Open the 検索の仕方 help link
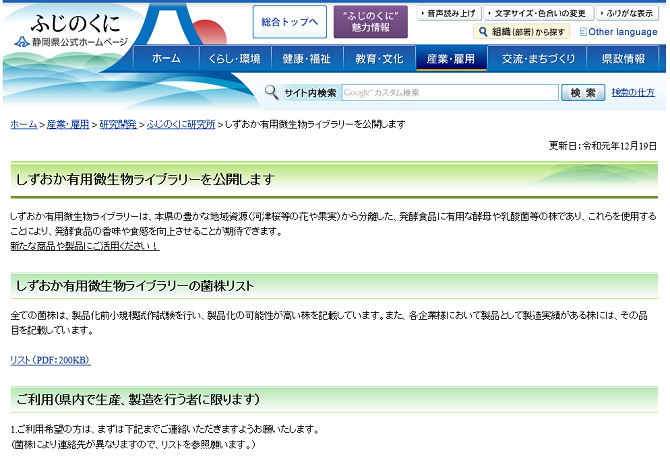The image size is (670, 461). [633, 93]
